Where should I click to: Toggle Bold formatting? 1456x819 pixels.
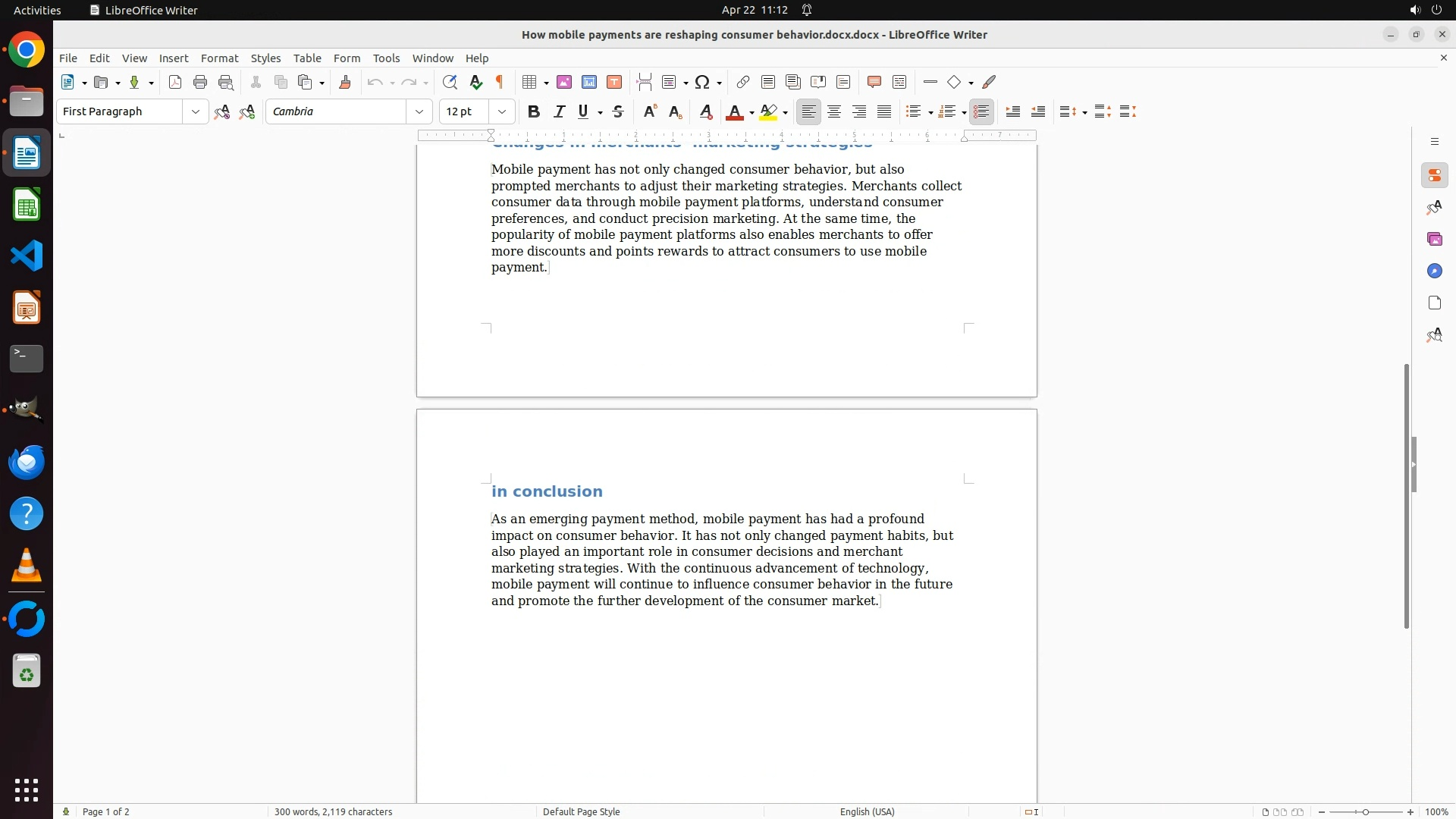[534, 112]
